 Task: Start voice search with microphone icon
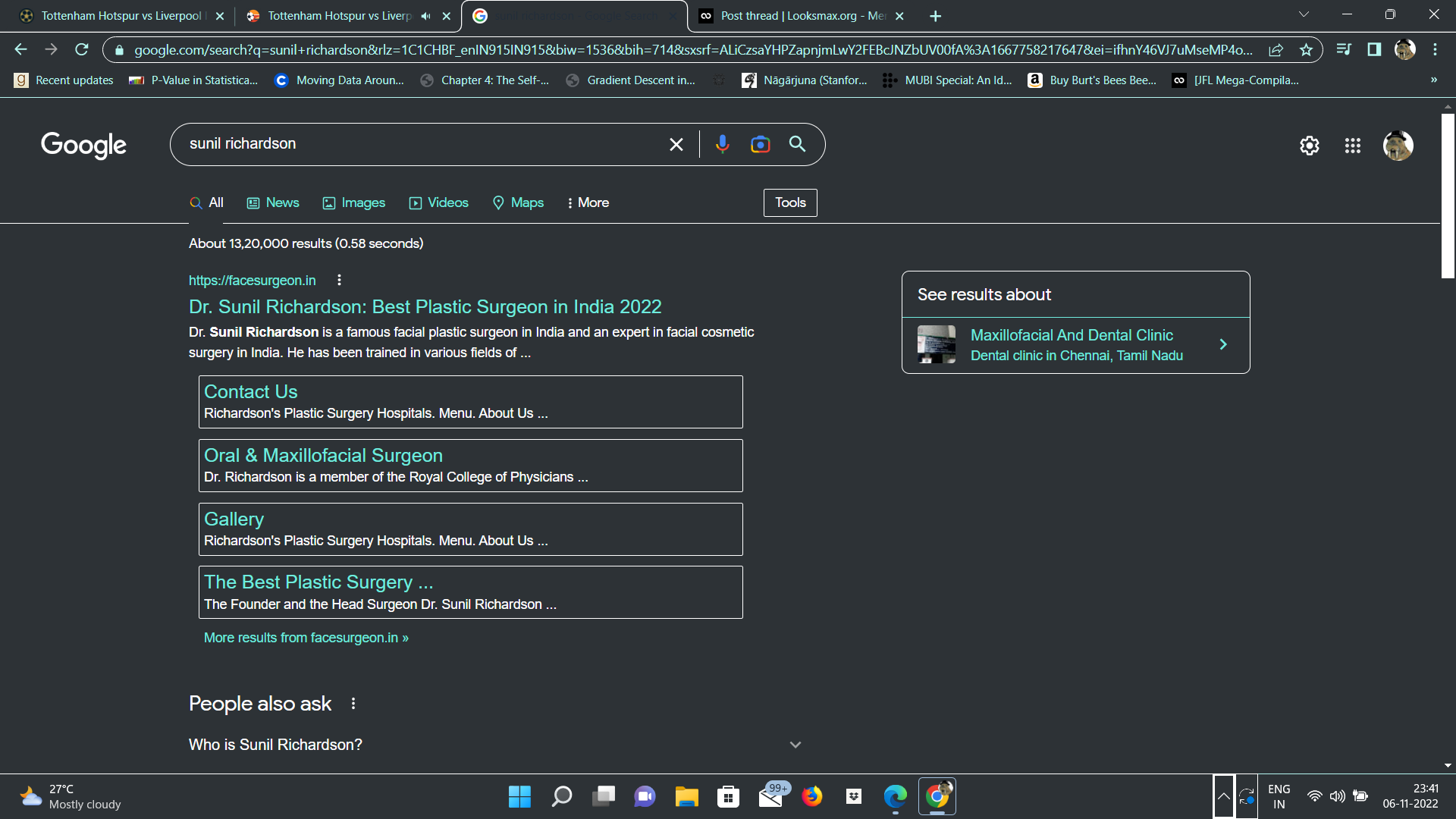723,144
